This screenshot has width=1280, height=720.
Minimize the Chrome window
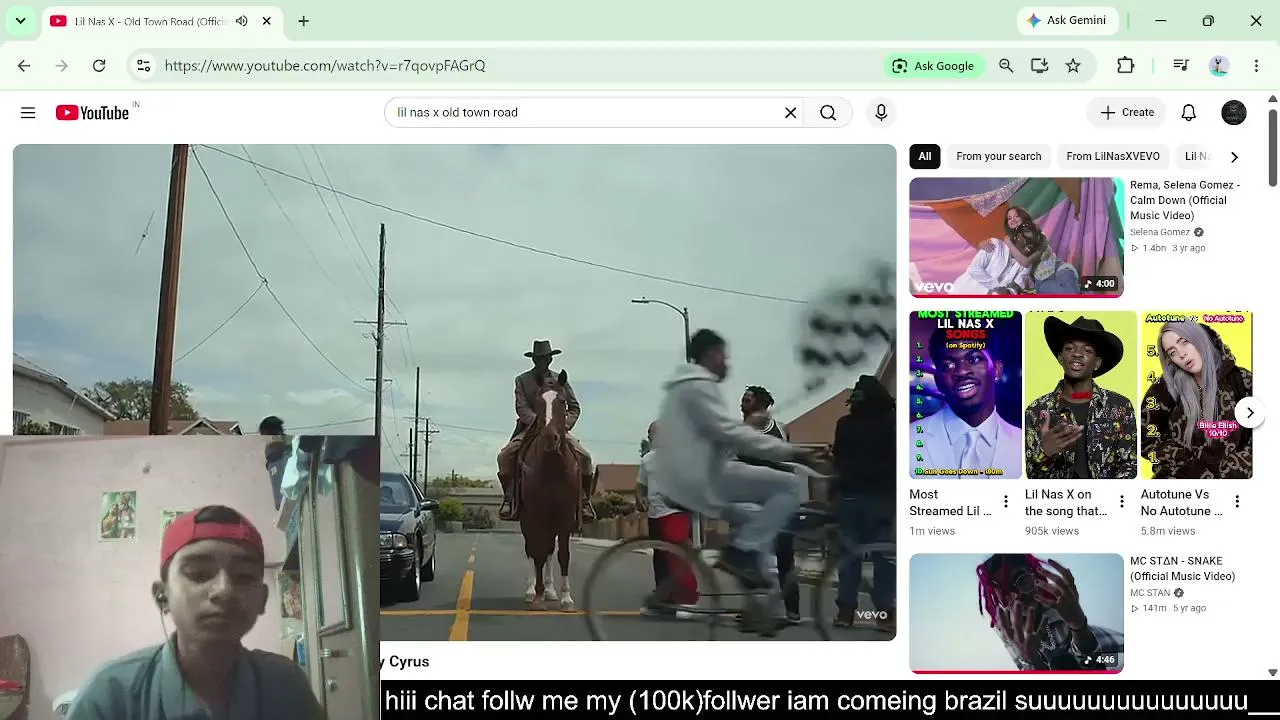point(1160,21)
